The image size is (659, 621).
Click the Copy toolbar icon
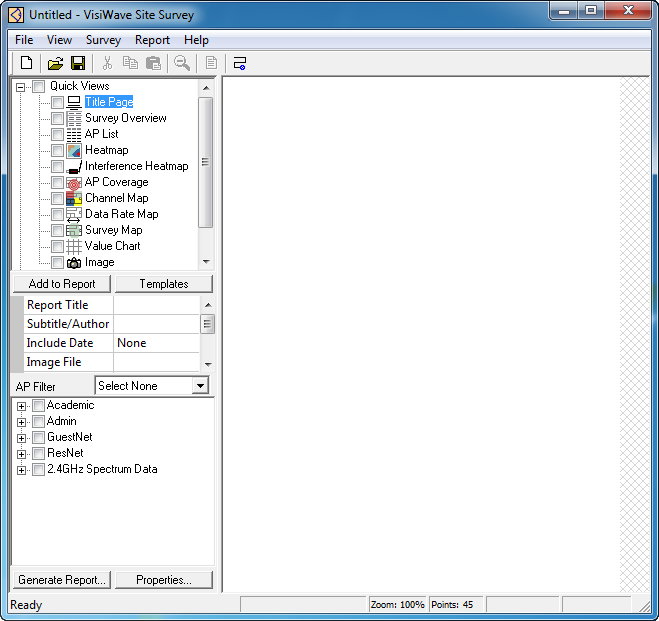tap(130, 63)
